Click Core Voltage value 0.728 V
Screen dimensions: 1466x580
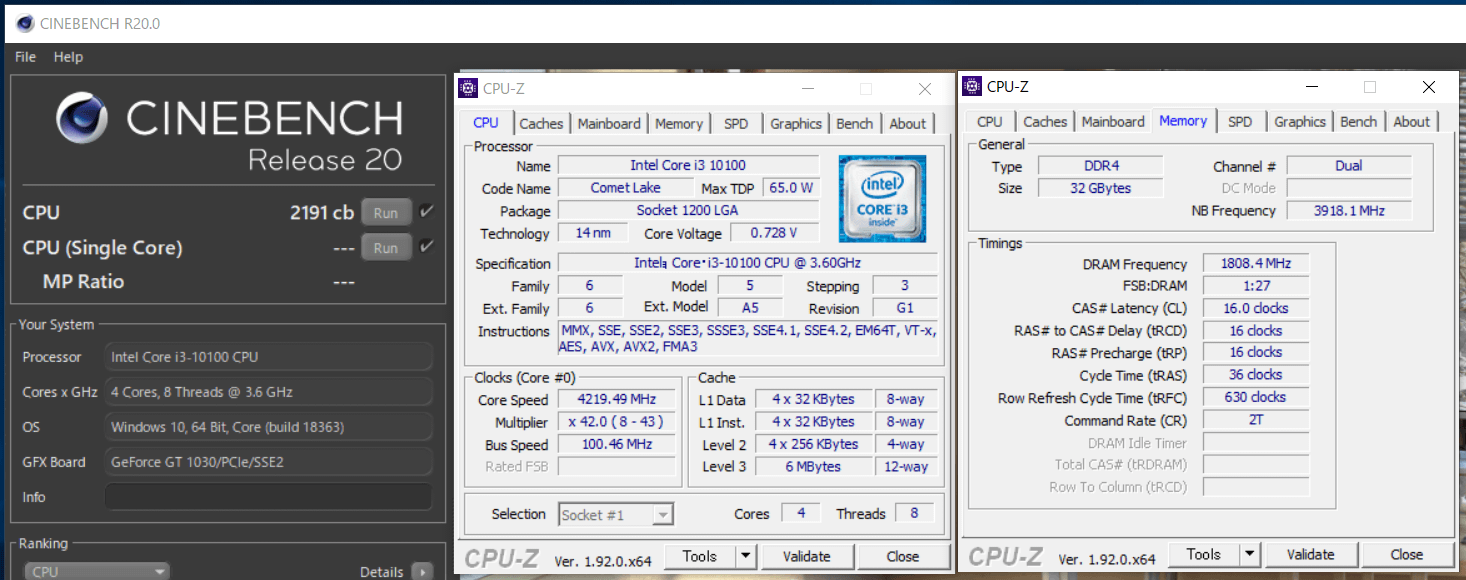point(773,233)
